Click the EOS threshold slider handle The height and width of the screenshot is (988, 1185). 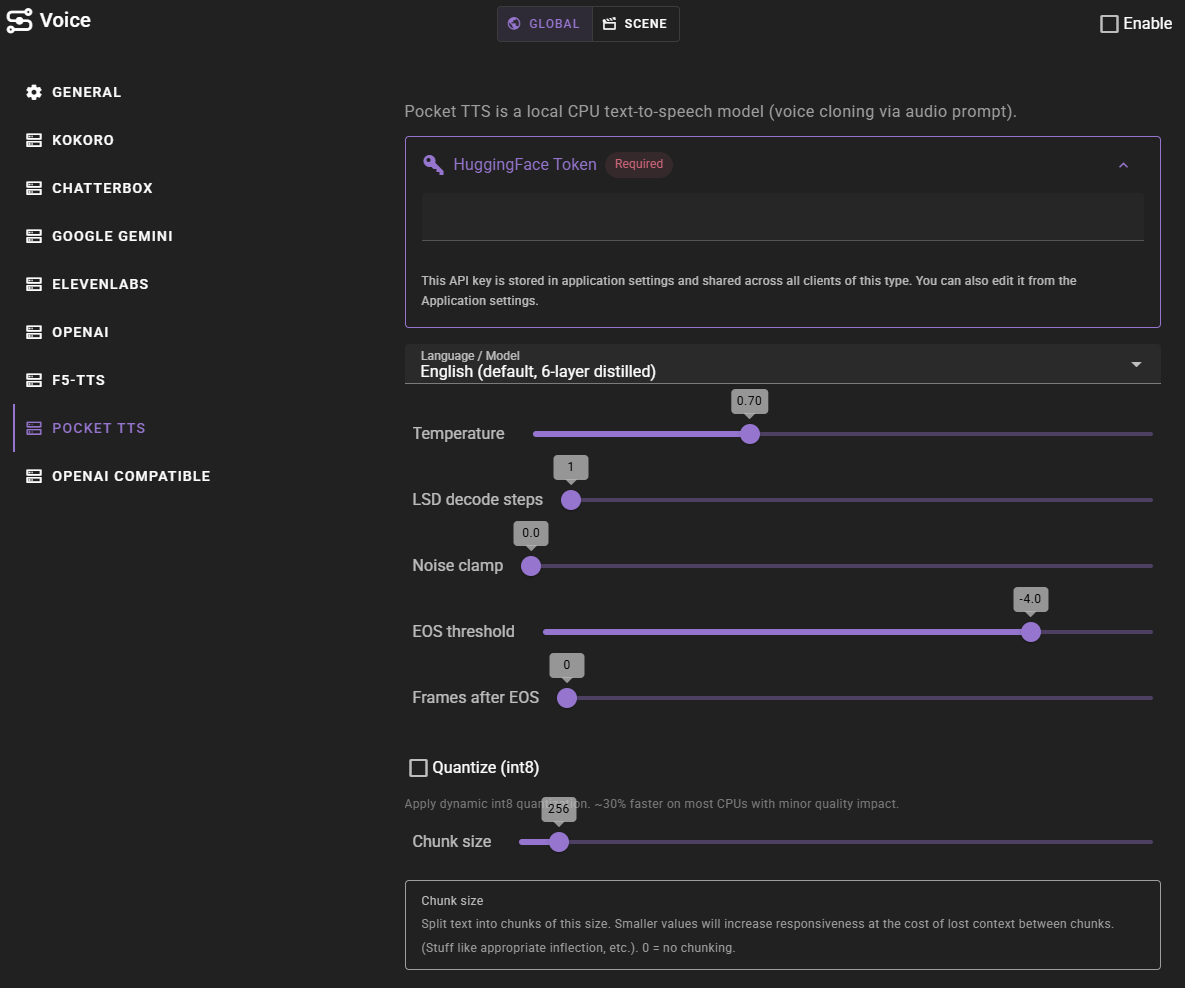tap(1031, 632)
